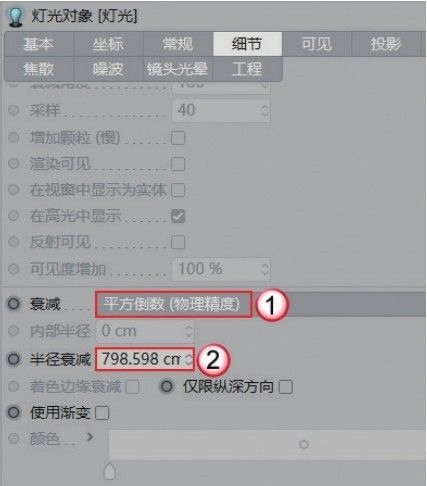Click the animation dot beside 采样
This screenshot has height=486, width=427.
click(x=14, y=110)
